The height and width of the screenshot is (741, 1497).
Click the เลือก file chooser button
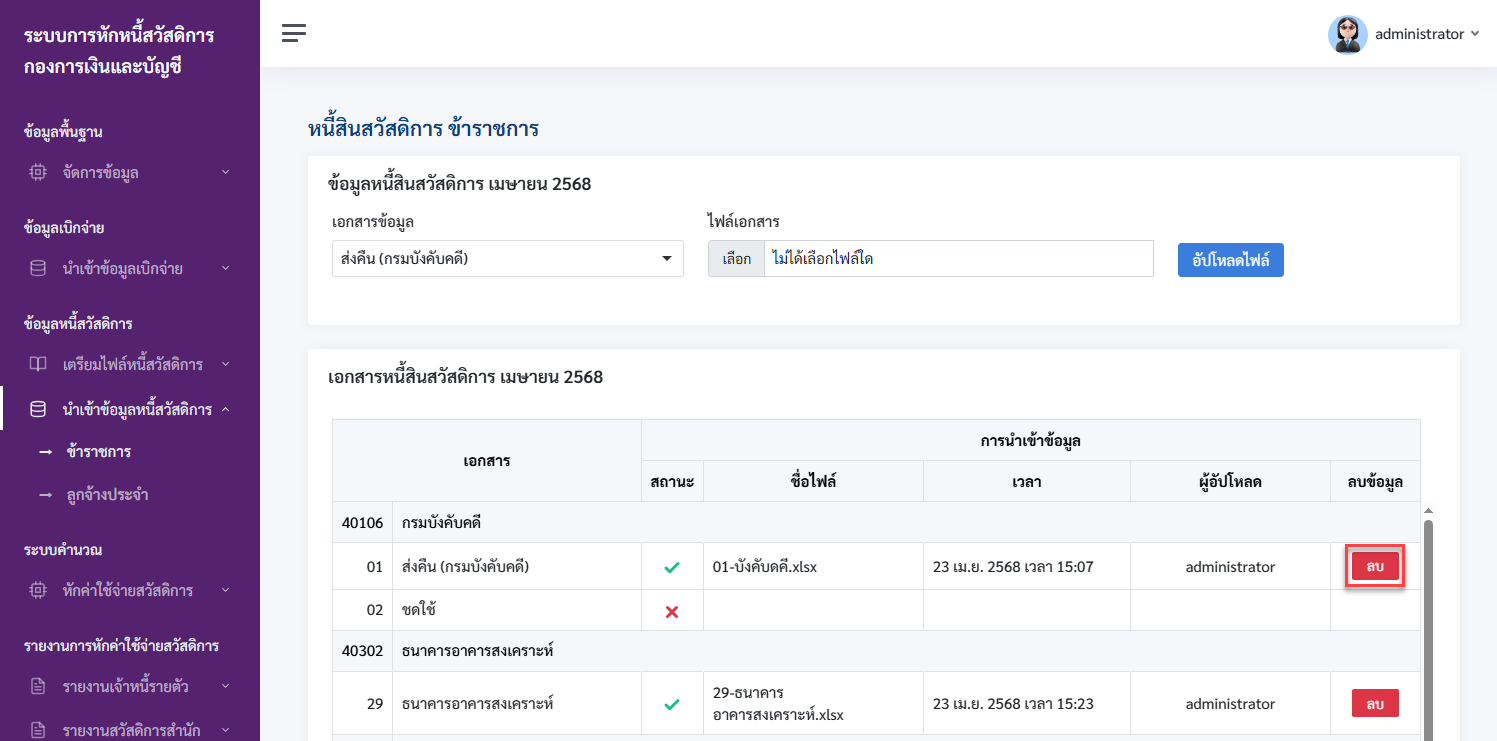[x=737, y=259]
